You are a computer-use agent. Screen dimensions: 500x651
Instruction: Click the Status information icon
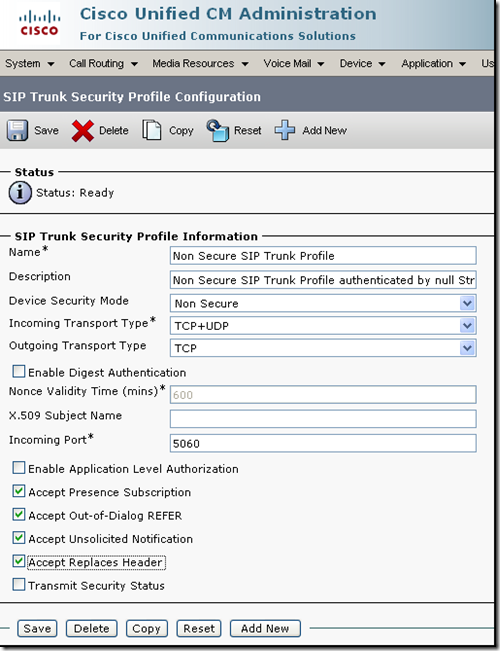(x=20, y=193)
